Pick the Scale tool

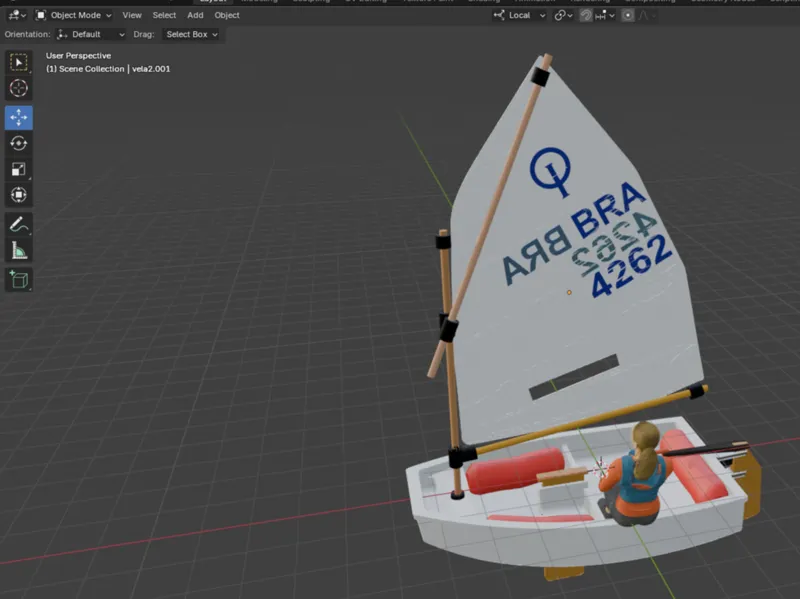tap(19, 169)
